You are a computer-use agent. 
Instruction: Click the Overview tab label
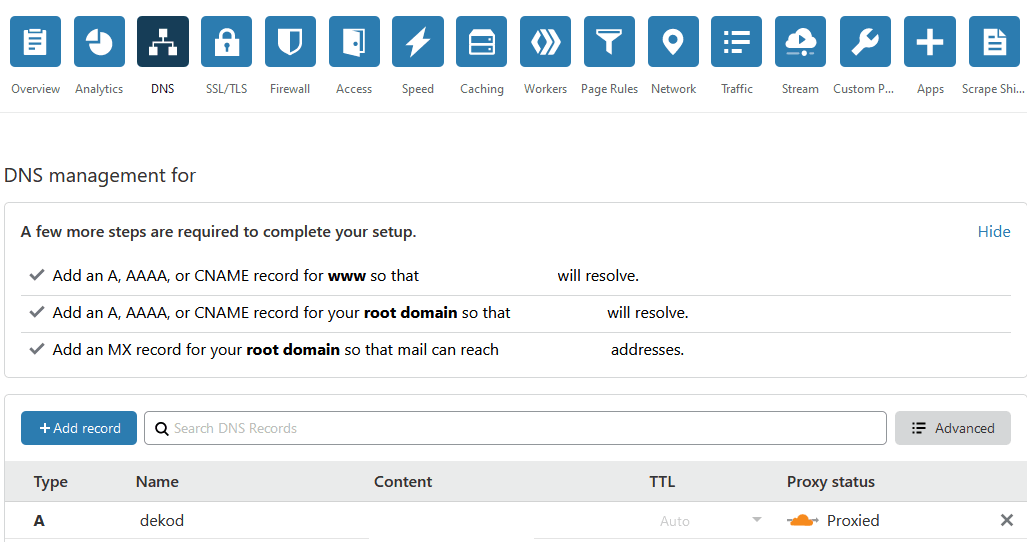[x=35, y=89]
